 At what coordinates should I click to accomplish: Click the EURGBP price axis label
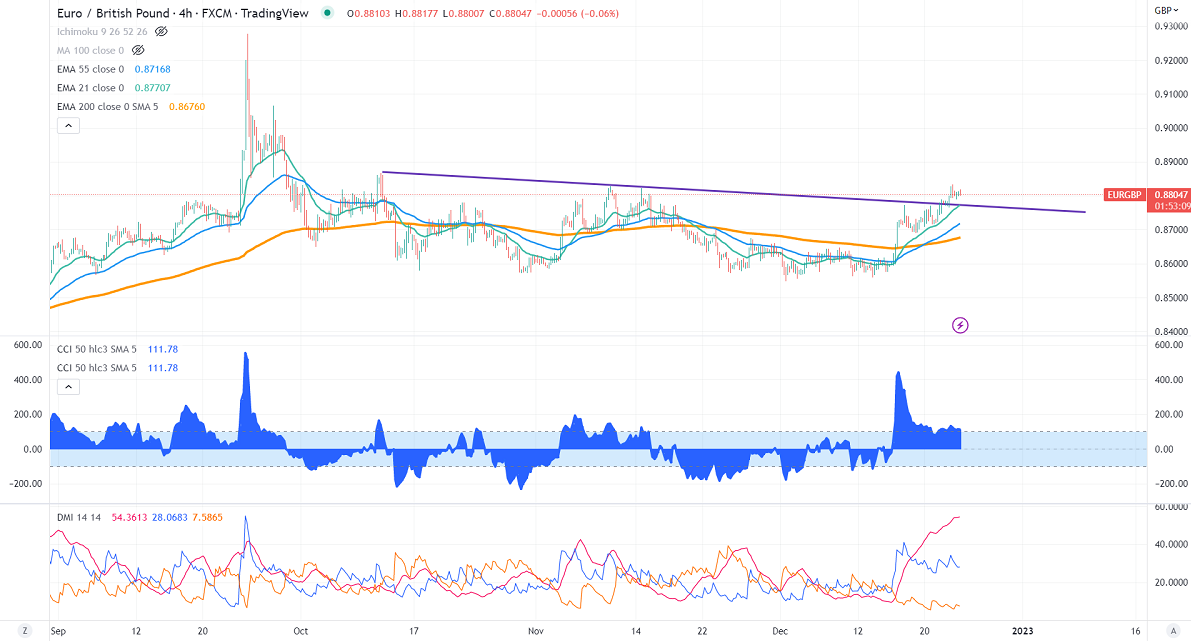[x=1124, y=195]
